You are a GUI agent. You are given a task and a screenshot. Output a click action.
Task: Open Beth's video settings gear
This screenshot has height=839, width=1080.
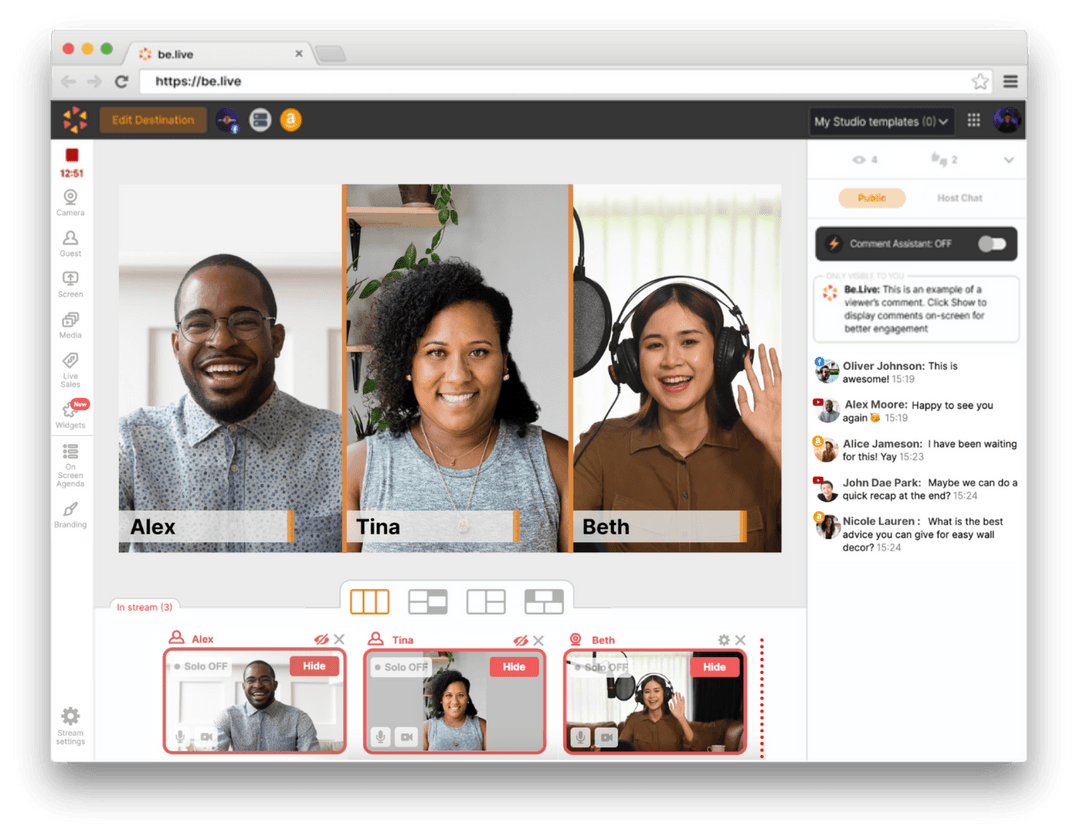pos(726,639)
